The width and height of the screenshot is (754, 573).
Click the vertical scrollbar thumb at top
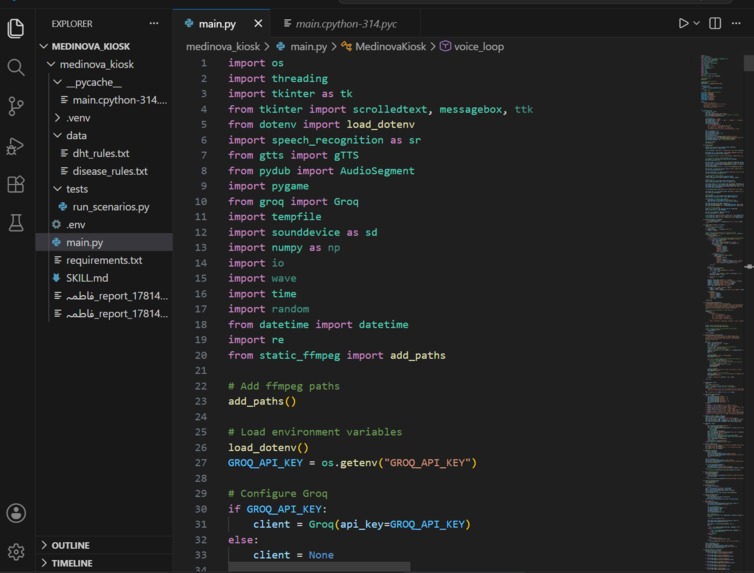click(x=748, y=63)
